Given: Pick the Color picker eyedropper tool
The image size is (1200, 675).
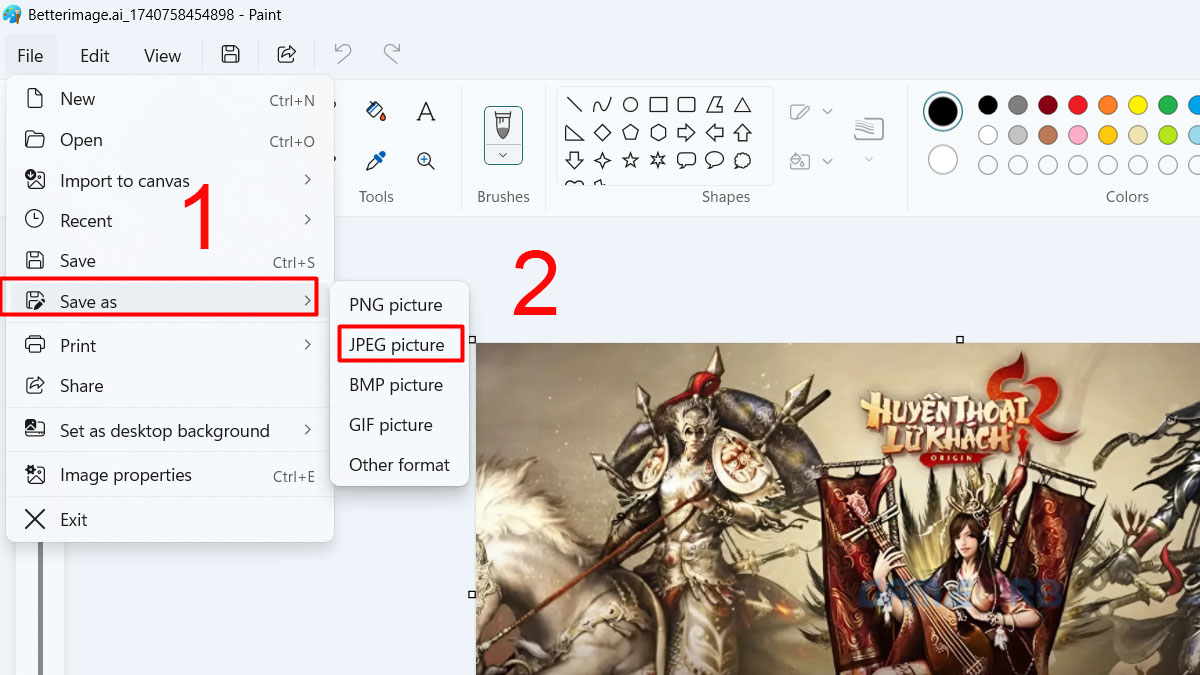Looking at the screenshot, I should 376,160.
